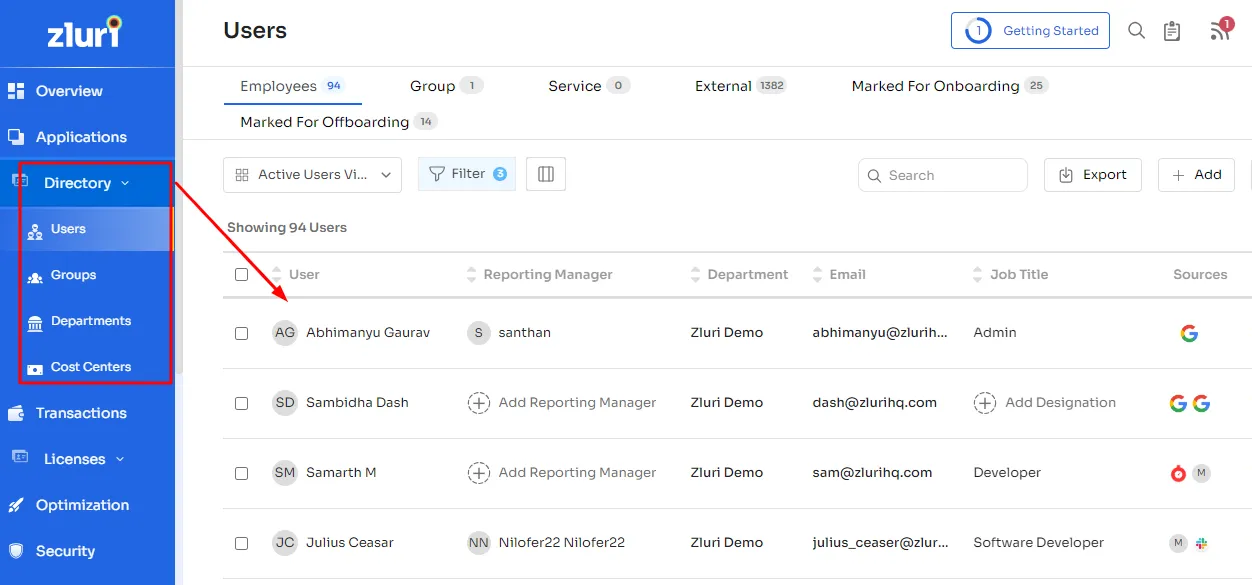Check the box for Sambidha Dash
1252x585 pixels.
click(x=241, y=403)
